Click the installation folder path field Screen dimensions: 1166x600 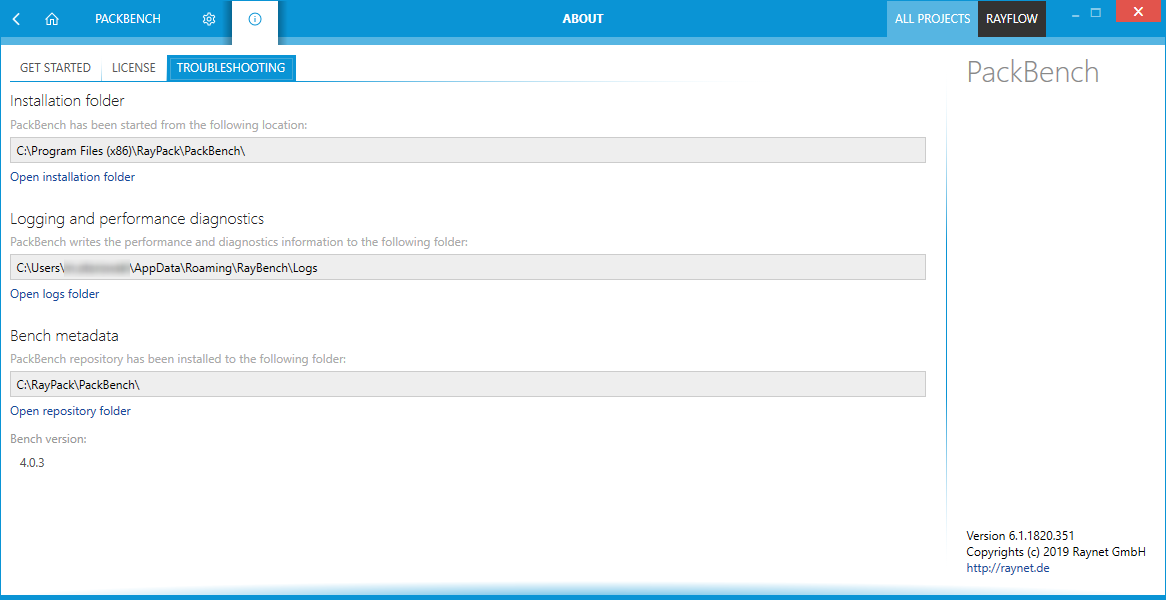[467, 150]
